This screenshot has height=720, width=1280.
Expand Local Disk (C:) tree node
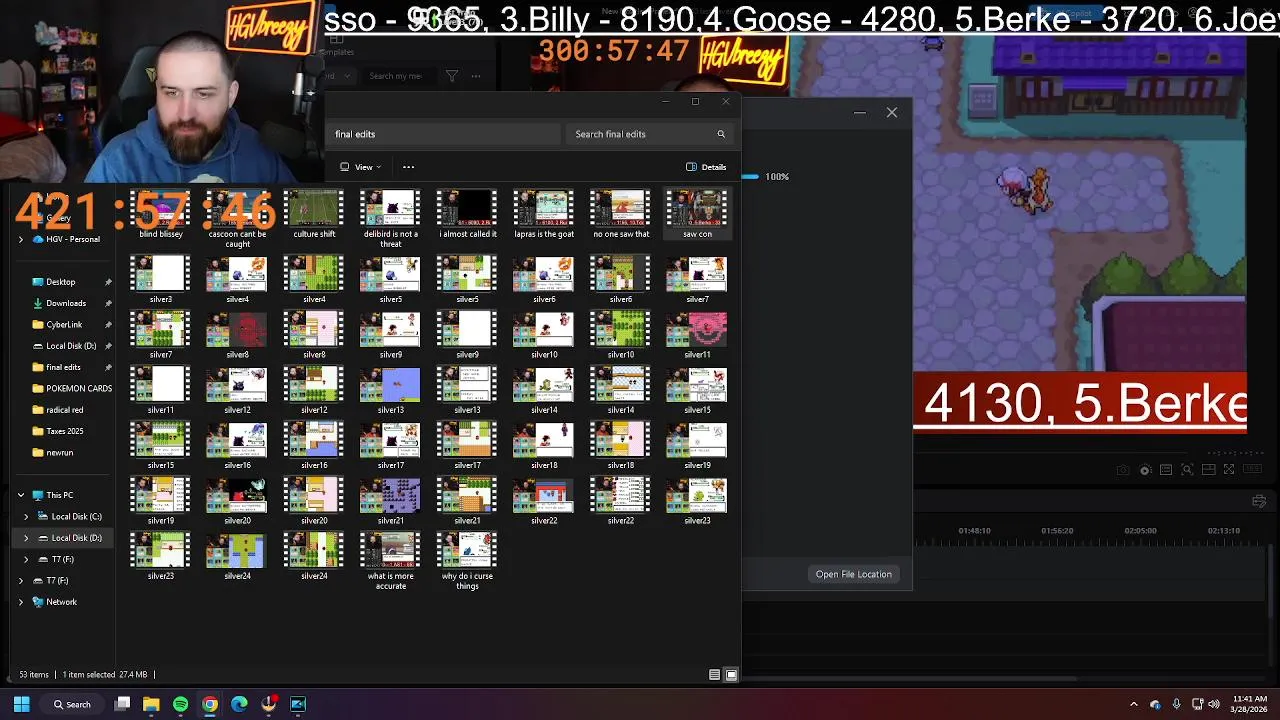[26, 516]
